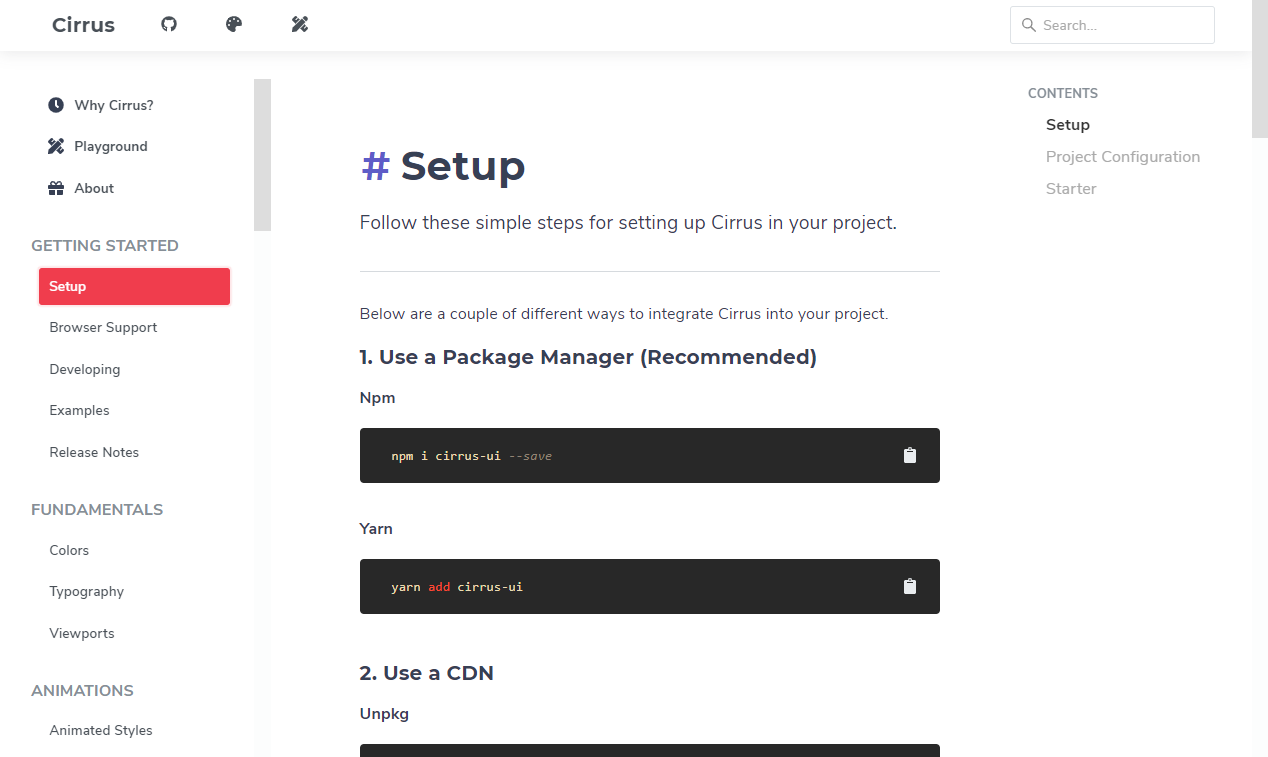The image size is (1268, 757).
Task: Click the Npm subheading
Action: coord(378,398)
